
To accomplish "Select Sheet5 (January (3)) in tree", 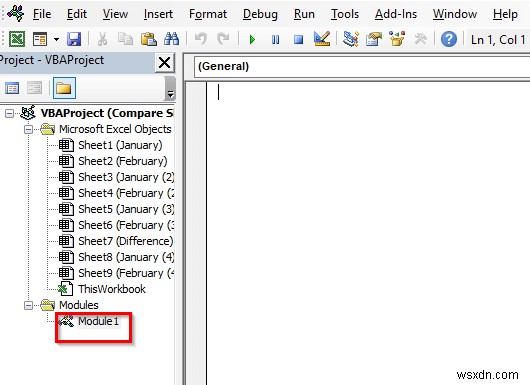I will coord(126,209).
